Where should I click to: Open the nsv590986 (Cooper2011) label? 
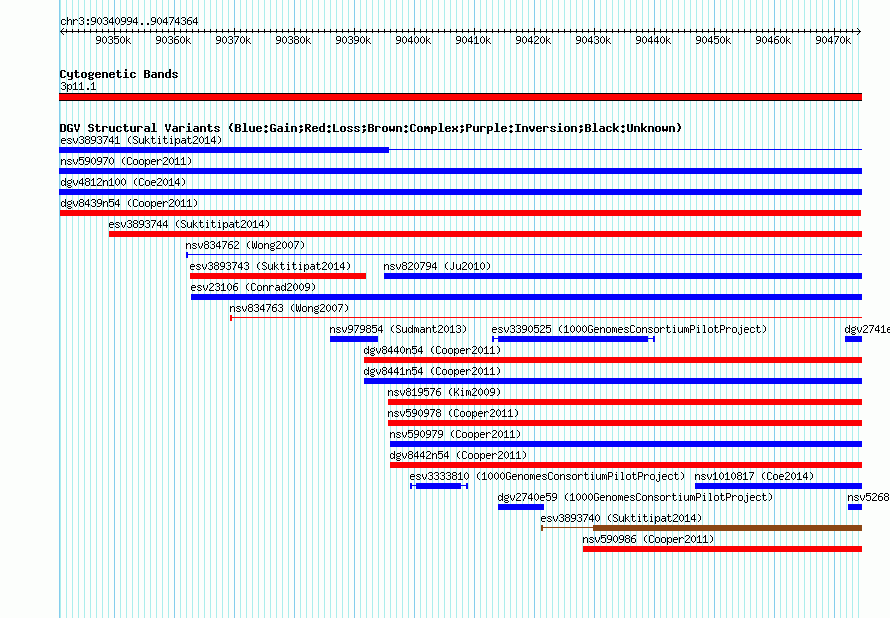tap(648, 539)
